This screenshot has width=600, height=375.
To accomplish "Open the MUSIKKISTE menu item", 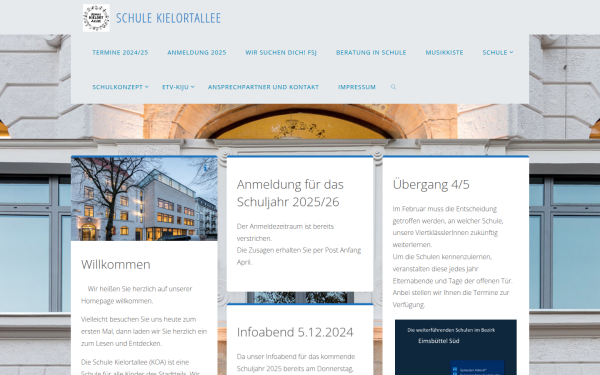I will [444, 52].
